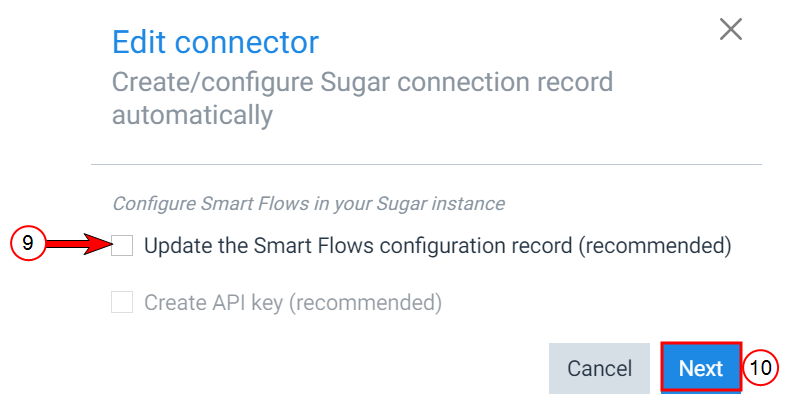Toggle the Create API key checkbox
Viewport: 790px width, 411px height.
(x=122, y=302)
